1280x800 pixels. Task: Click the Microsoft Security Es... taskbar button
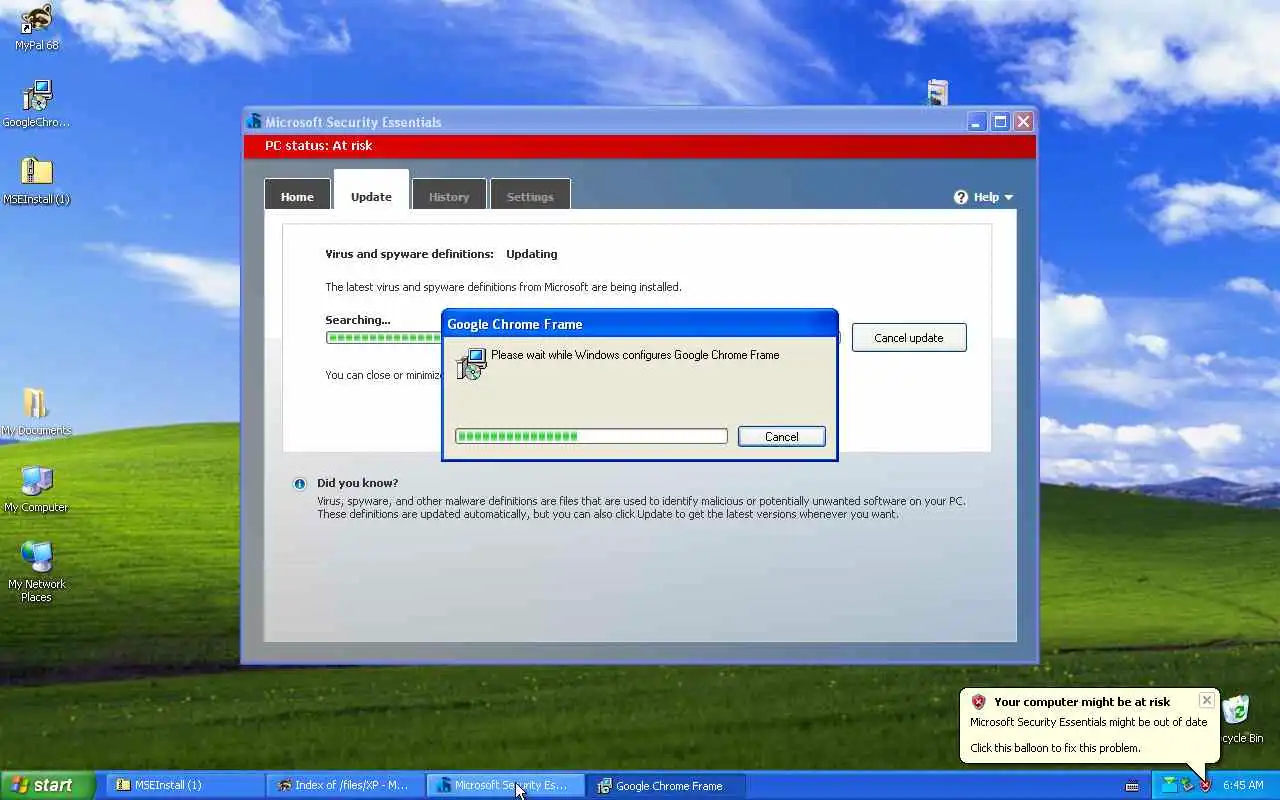[x=505, y=786]
